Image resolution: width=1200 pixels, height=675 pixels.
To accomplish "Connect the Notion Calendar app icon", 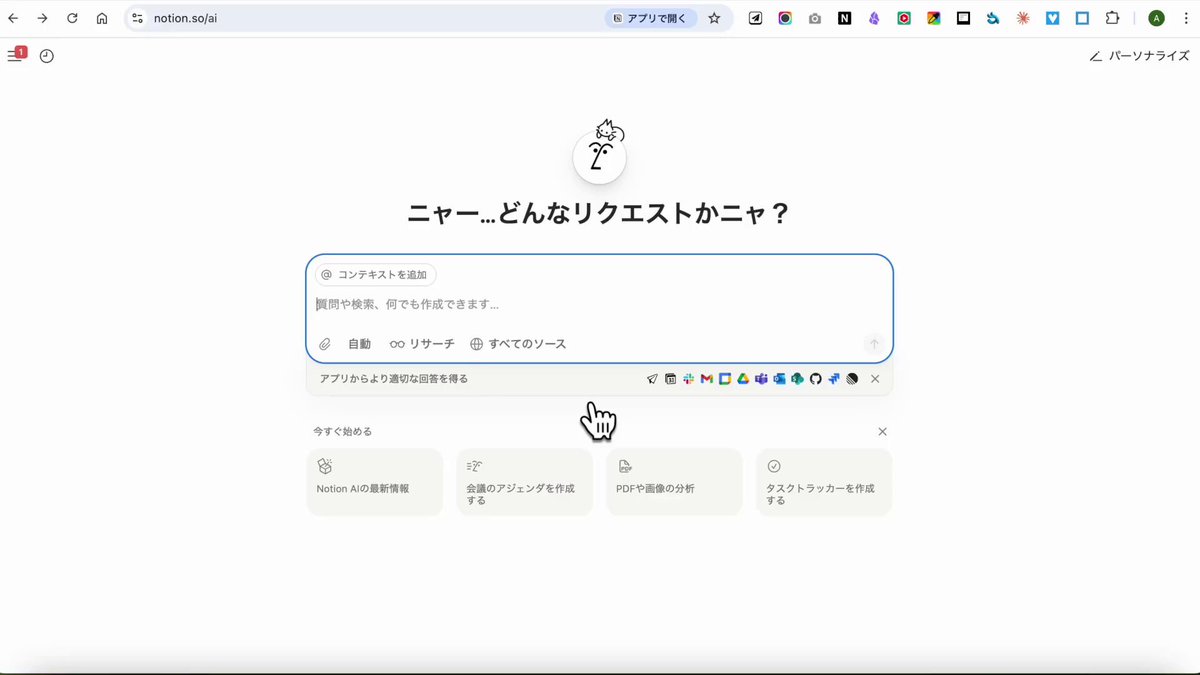I will click(x=671, y=379).
